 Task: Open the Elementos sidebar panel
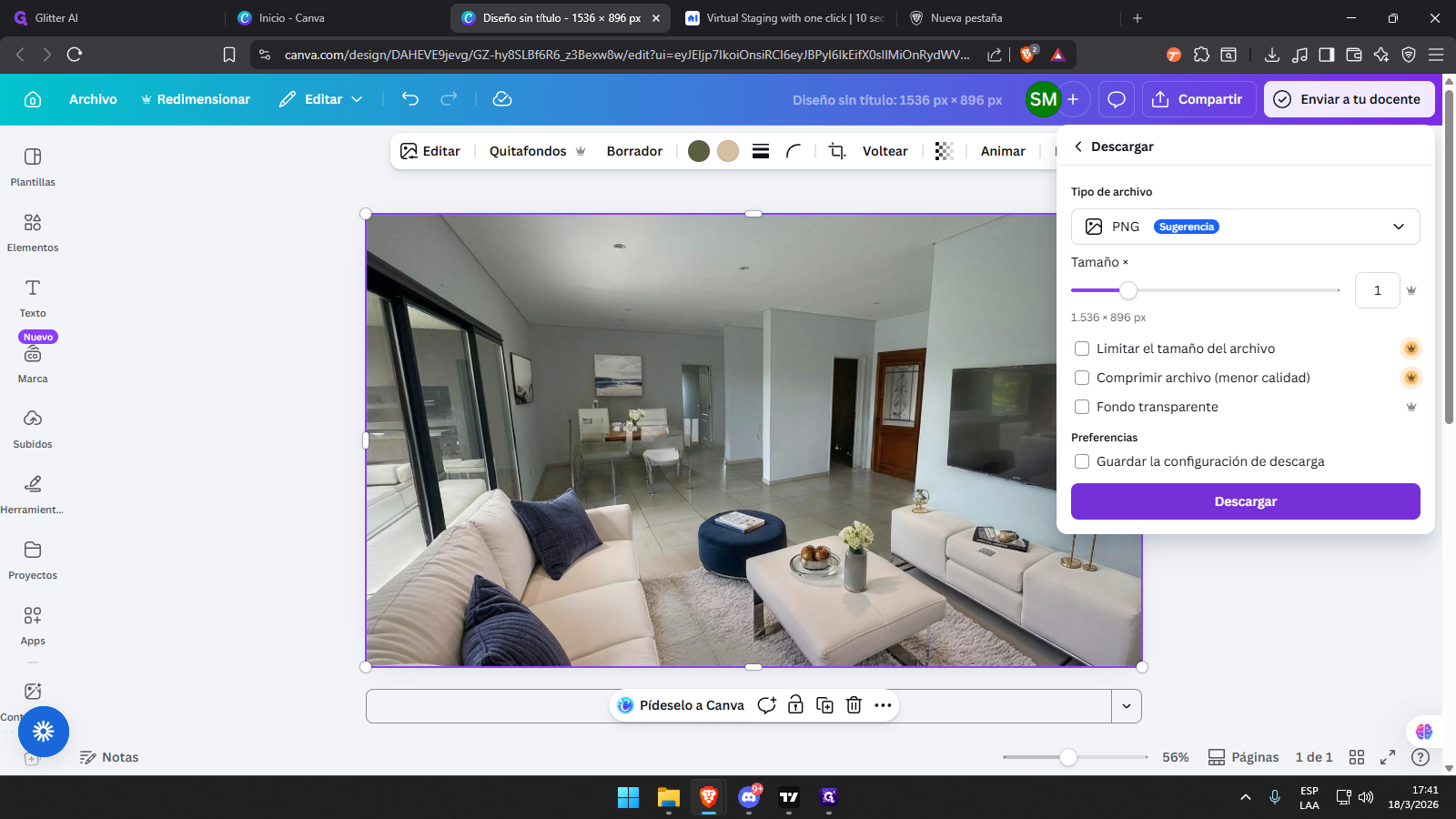coord(33,232)
